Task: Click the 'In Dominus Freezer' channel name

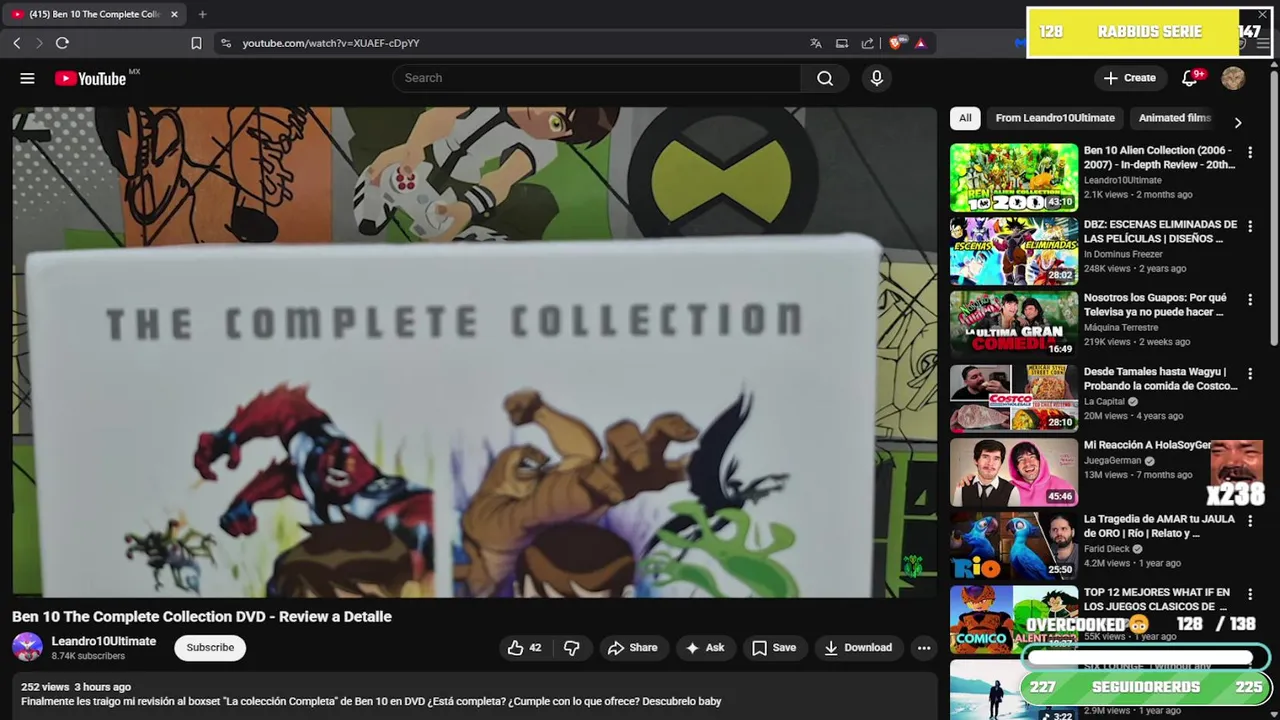Action: [x=1123, y=254]
